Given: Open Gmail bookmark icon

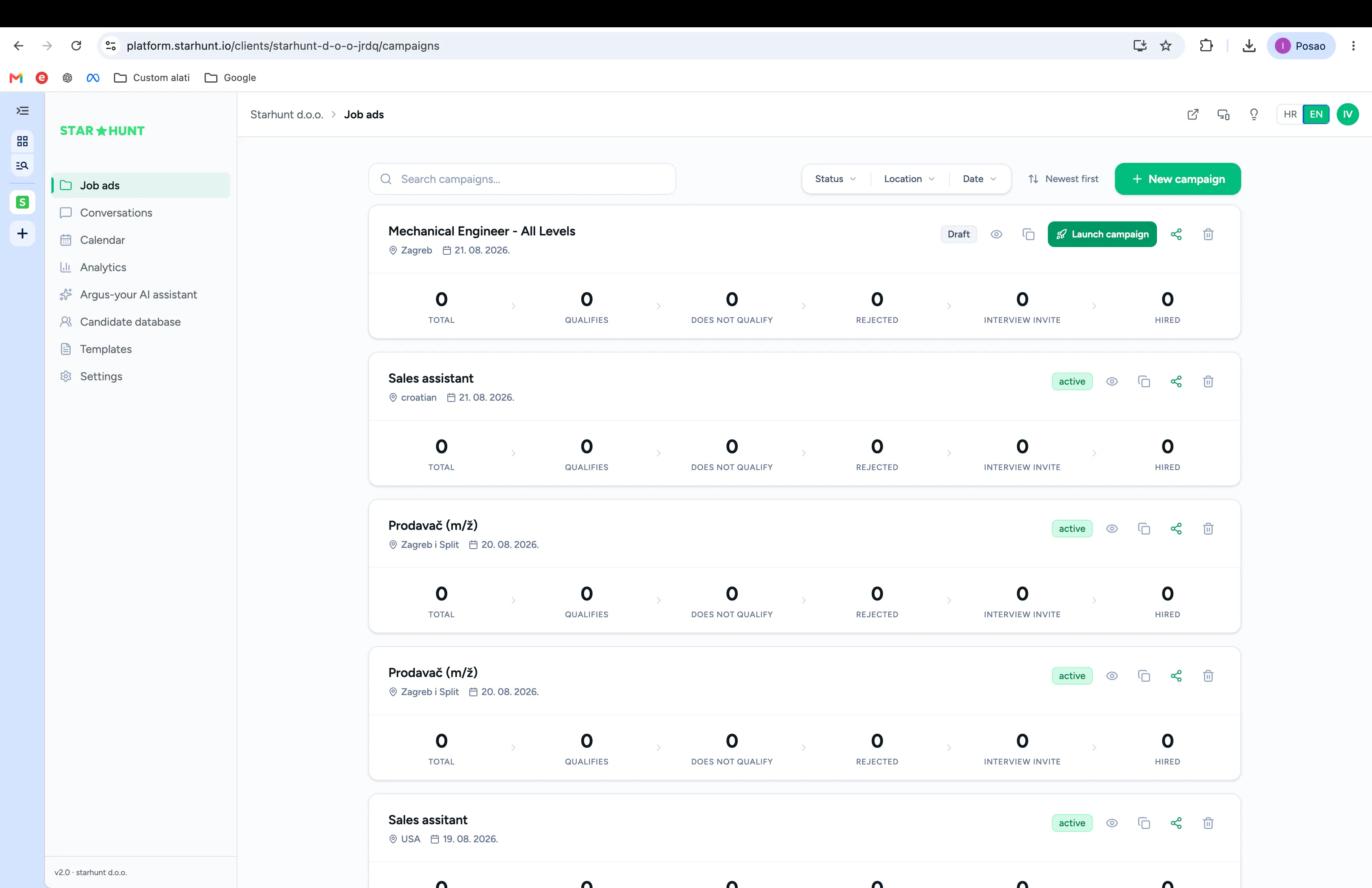Looking at the screenshot, I should (16, 78).
